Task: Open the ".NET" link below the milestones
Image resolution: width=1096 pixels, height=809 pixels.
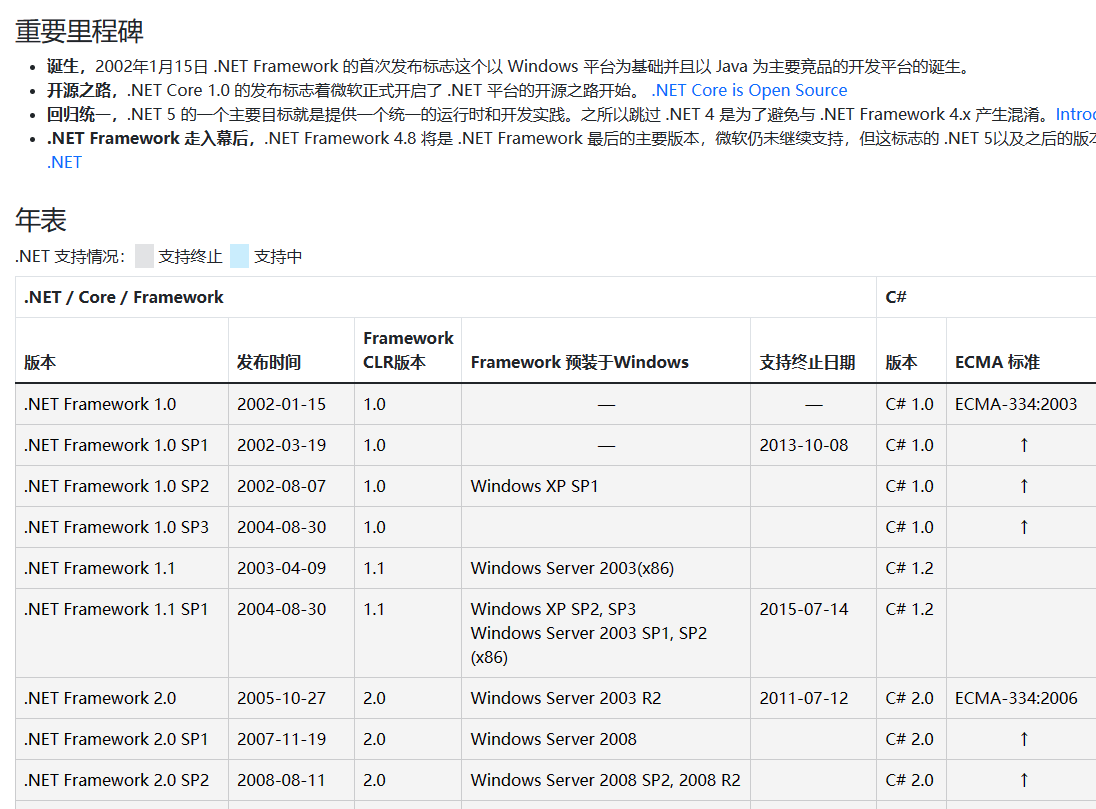Action: pyautogui.click(x=65, y=162)
